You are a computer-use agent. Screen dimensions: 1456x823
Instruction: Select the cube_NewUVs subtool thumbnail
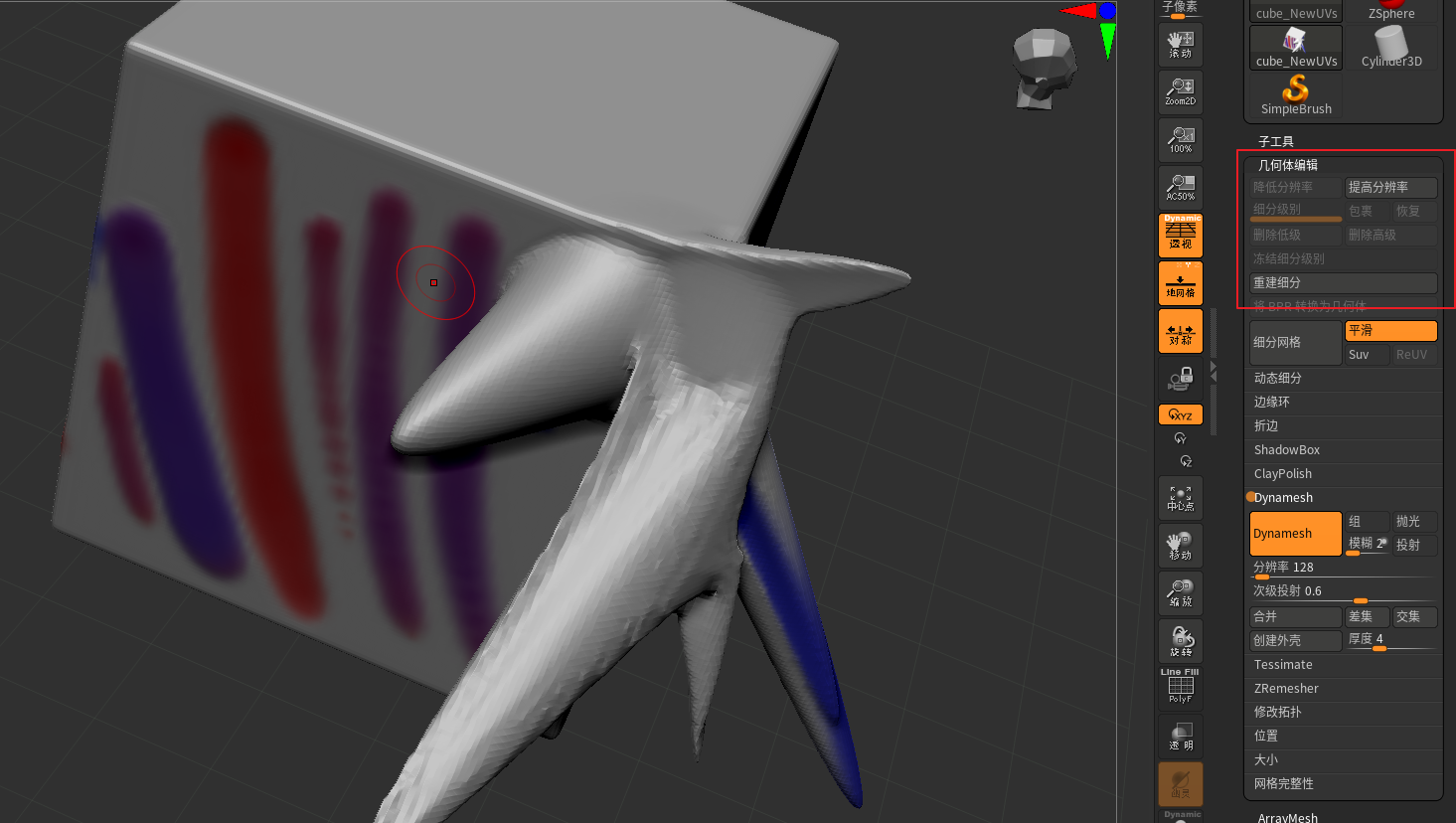1295,47
